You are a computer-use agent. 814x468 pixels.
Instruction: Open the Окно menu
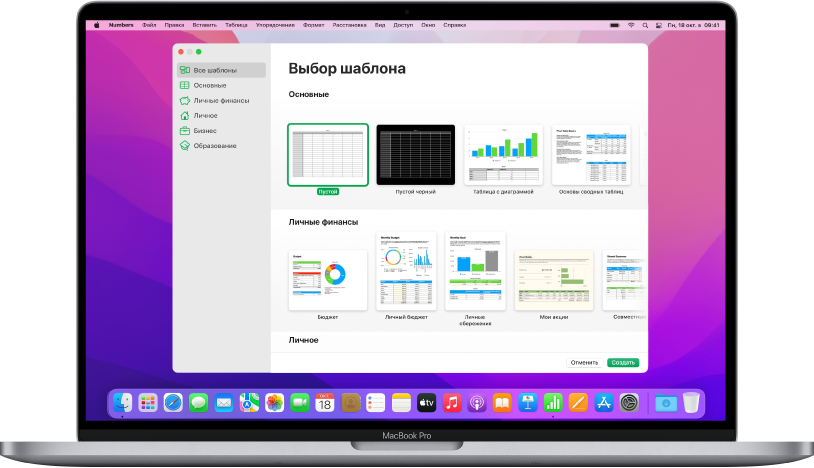click(x=428, y=25)
